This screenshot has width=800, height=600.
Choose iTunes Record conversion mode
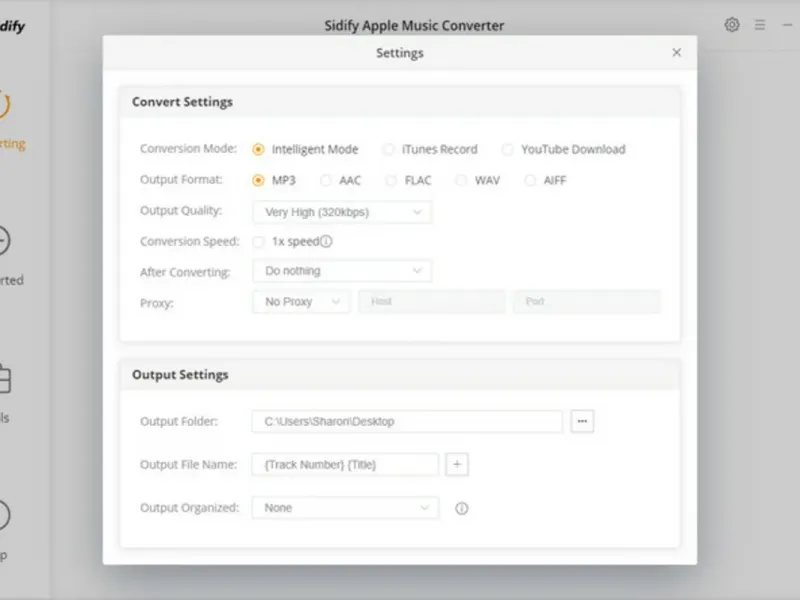[388, 149]
